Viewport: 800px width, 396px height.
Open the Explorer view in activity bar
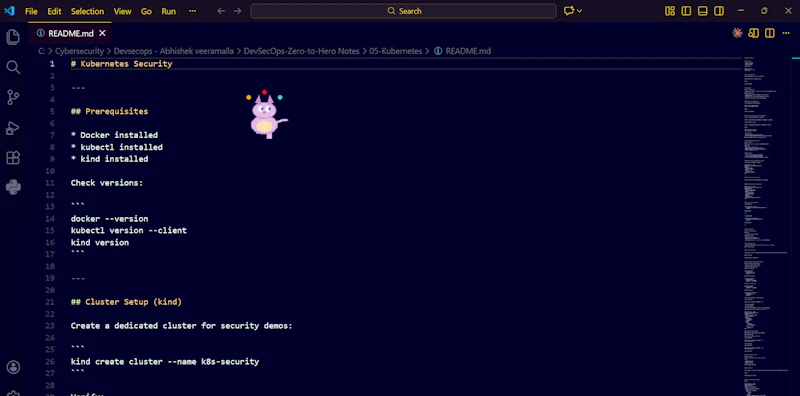coord(13,37)
